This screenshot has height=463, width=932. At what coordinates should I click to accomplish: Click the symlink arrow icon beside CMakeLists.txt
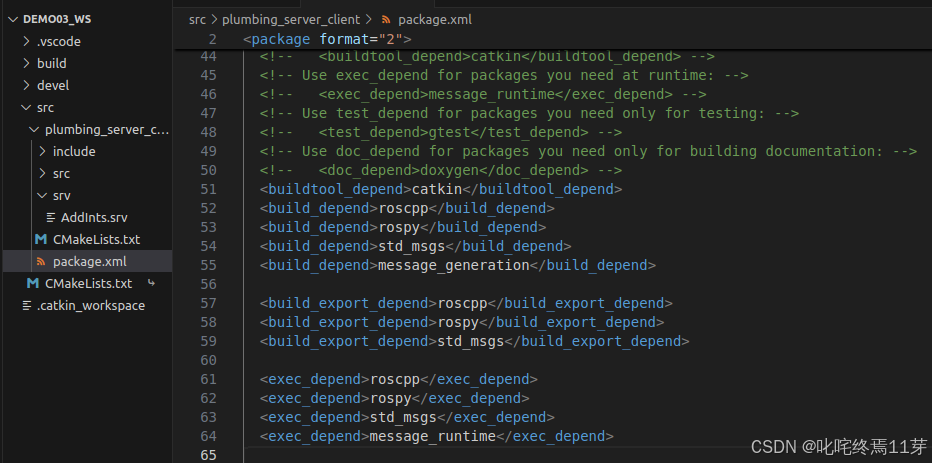pyautogui.click(x=152, y=284)
